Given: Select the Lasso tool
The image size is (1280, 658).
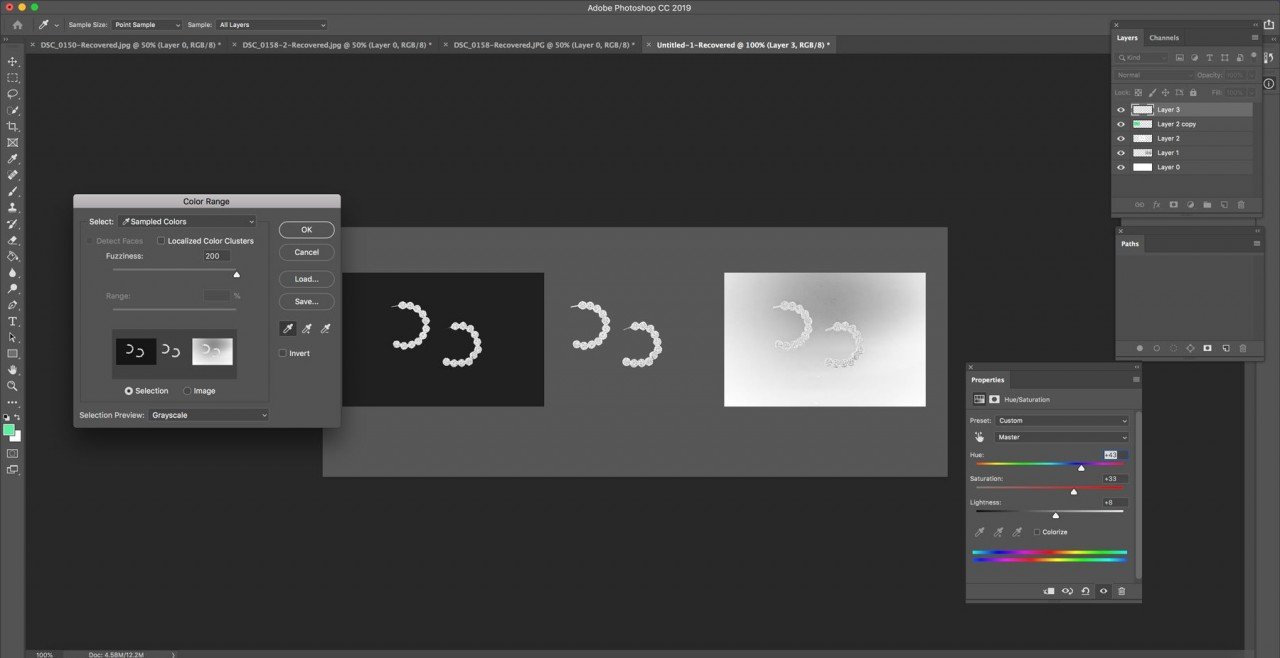Looking at the screenshot, I should pos(13,94).
